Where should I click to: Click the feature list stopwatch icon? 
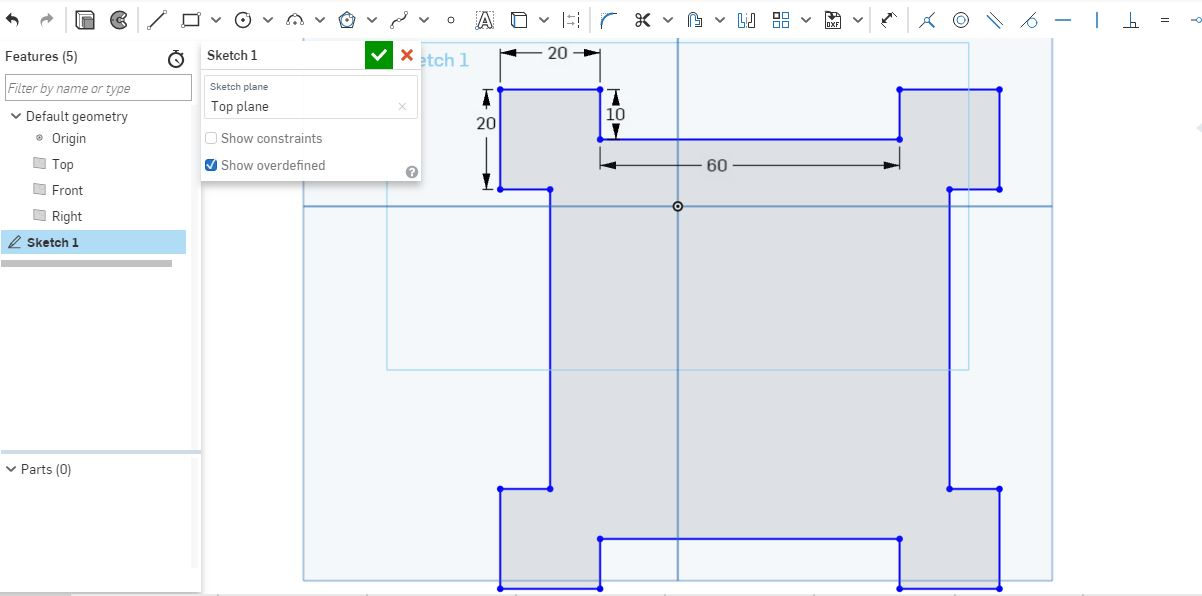click(176, 59)
